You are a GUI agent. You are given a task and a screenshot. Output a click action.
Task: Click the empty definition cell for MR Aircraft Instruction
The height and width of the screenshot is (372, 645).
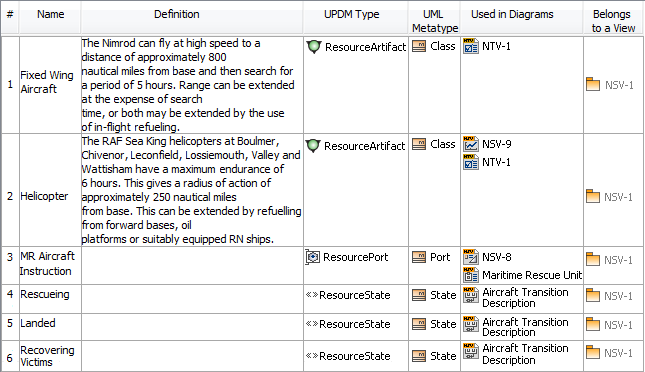pyautogui.click(x=193, y=265)
